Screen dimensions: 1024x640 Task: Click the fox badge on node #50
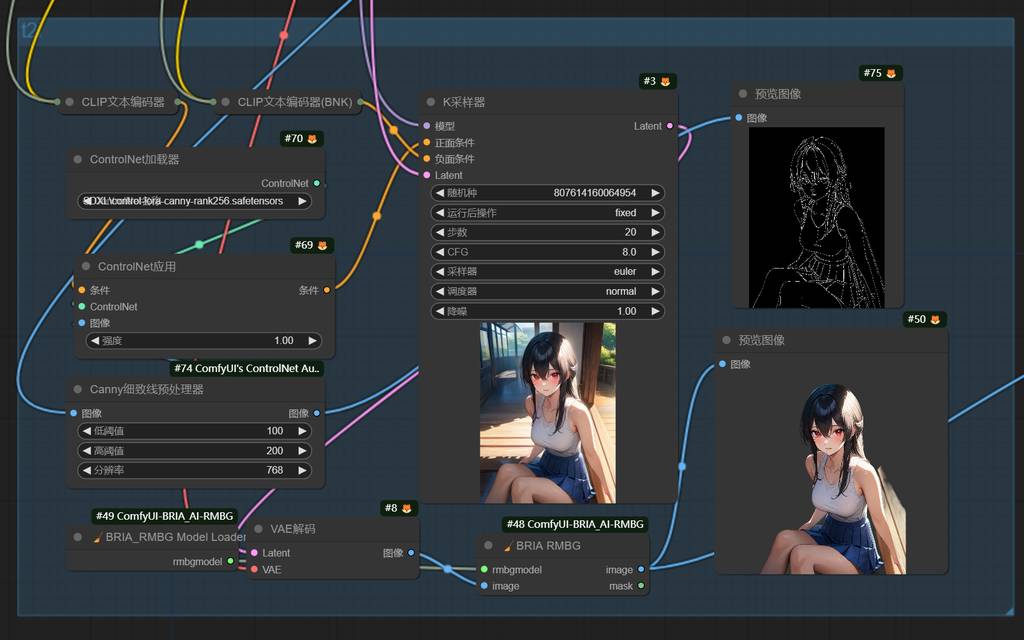click(935, 319)
